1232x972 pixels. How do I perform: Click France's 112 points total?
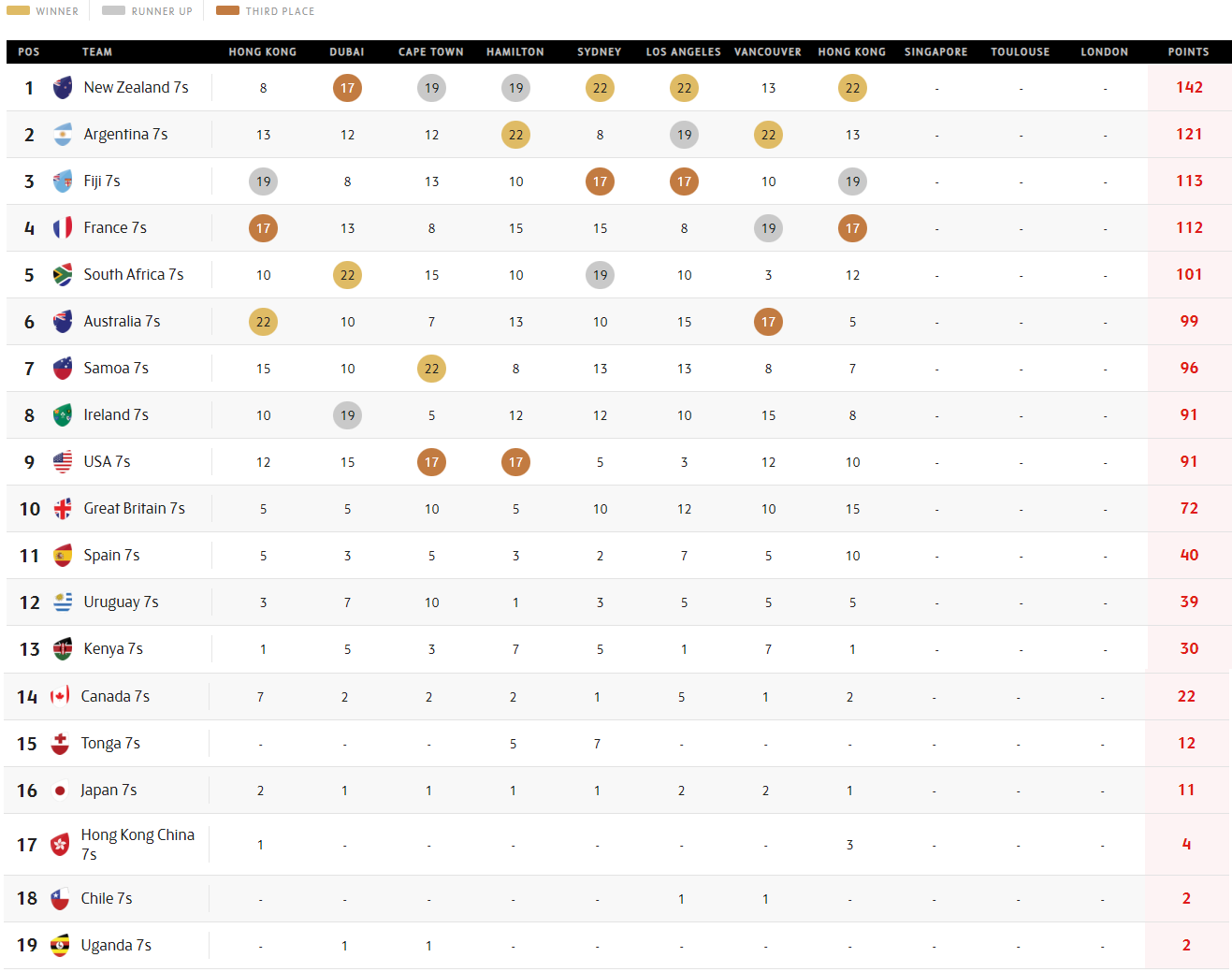pyautogui.click(x=1190, y=227)
